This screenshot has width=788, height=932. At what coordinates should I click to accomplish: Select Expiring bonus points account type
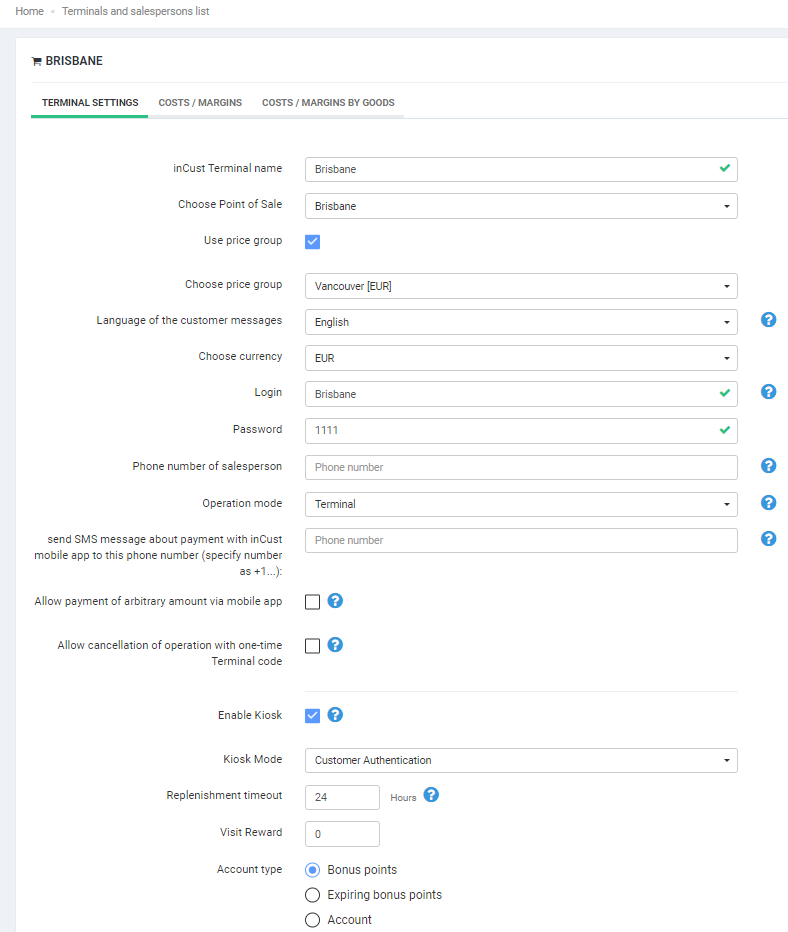[312, 895]
